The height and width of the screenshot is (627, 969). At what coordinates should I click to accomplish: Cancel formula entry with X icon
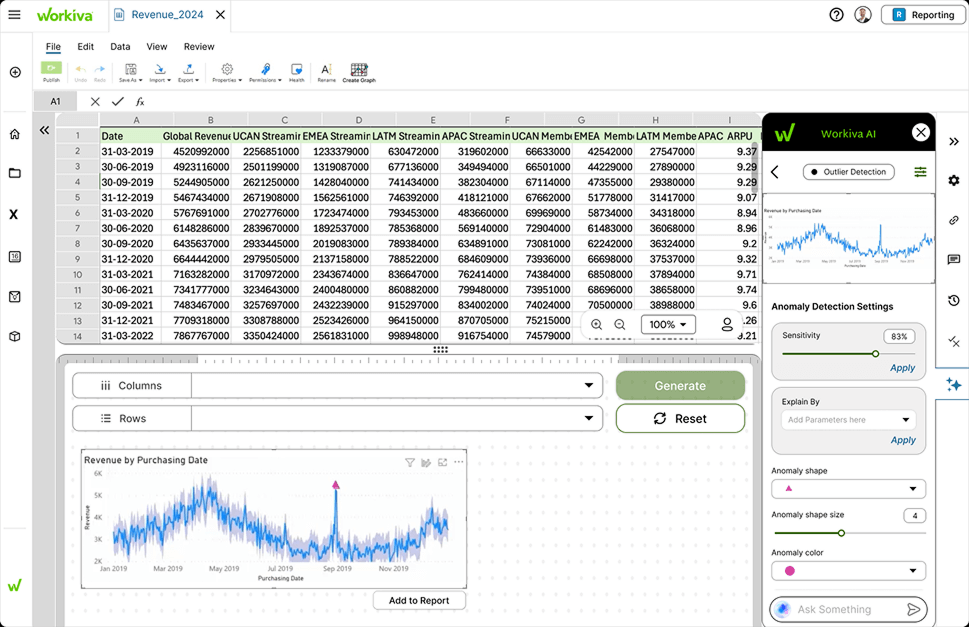point(95,101)
